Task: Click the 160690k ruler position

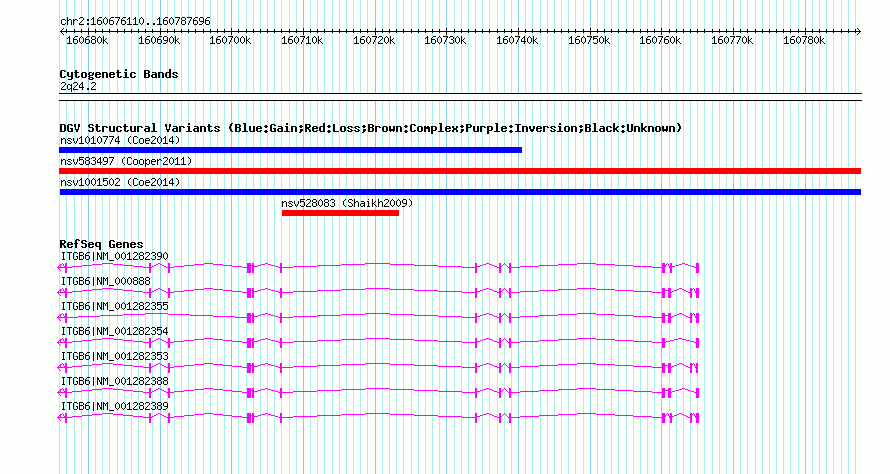Action: (159, 41)
